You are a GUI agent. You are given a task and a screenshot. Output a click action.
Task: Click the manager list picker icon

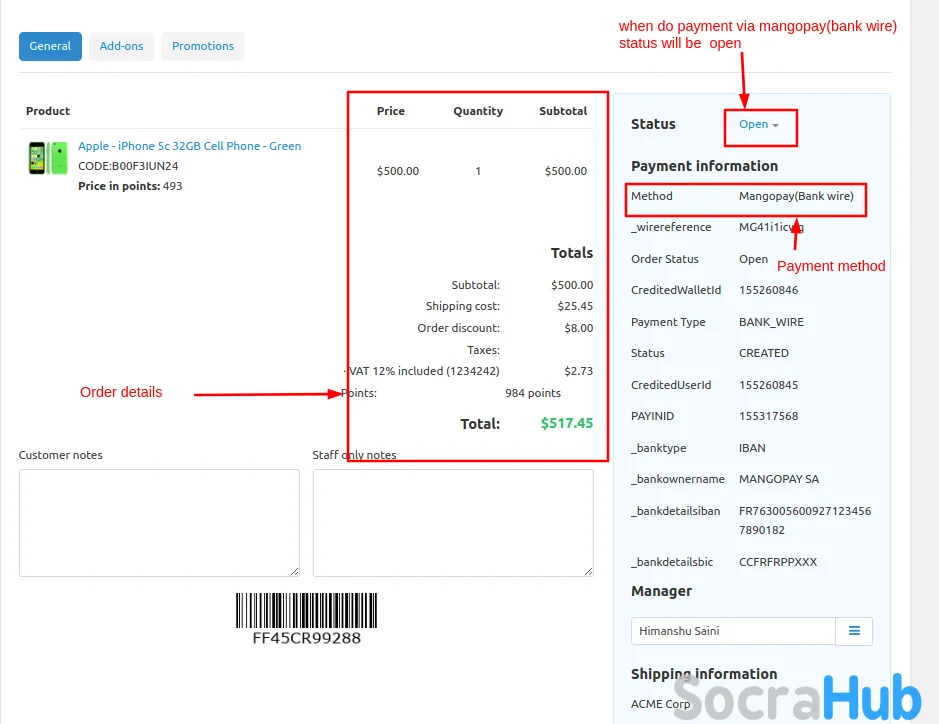point(854,631)
